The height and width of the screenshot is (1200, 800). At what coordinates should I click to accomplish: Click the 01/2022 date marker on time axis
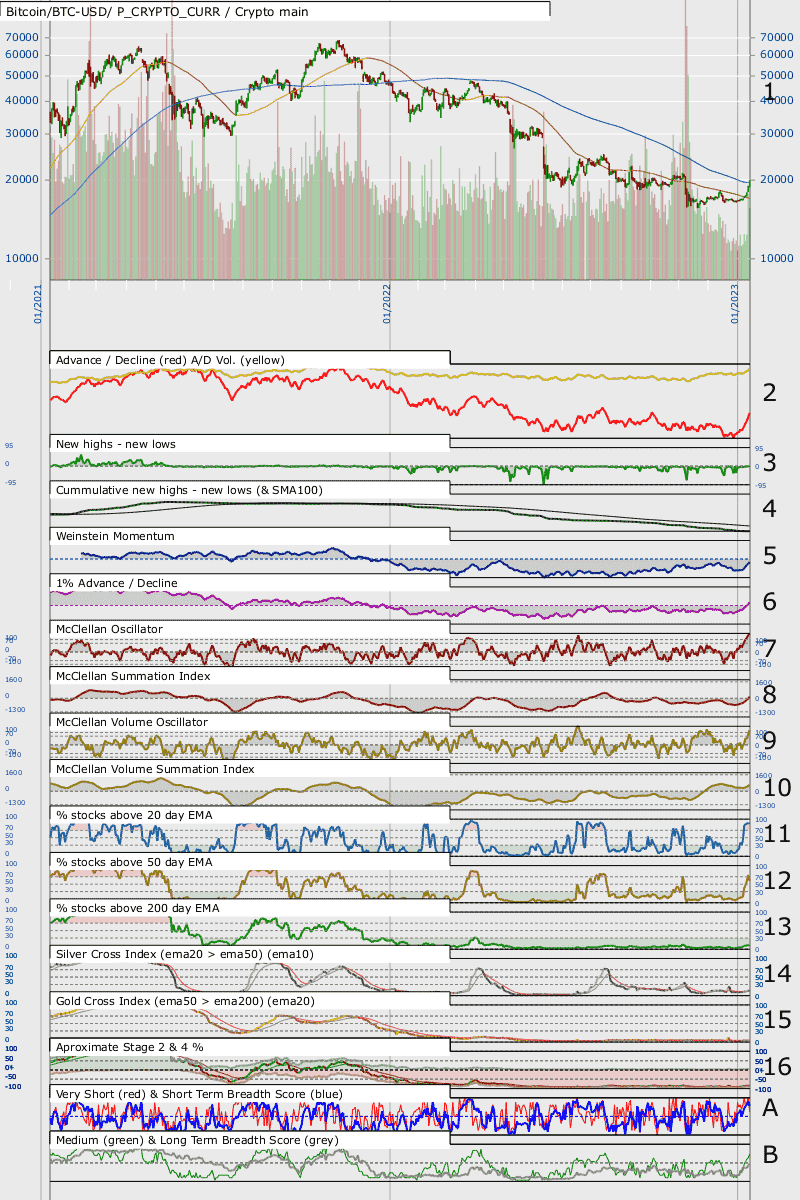[386, 301]
